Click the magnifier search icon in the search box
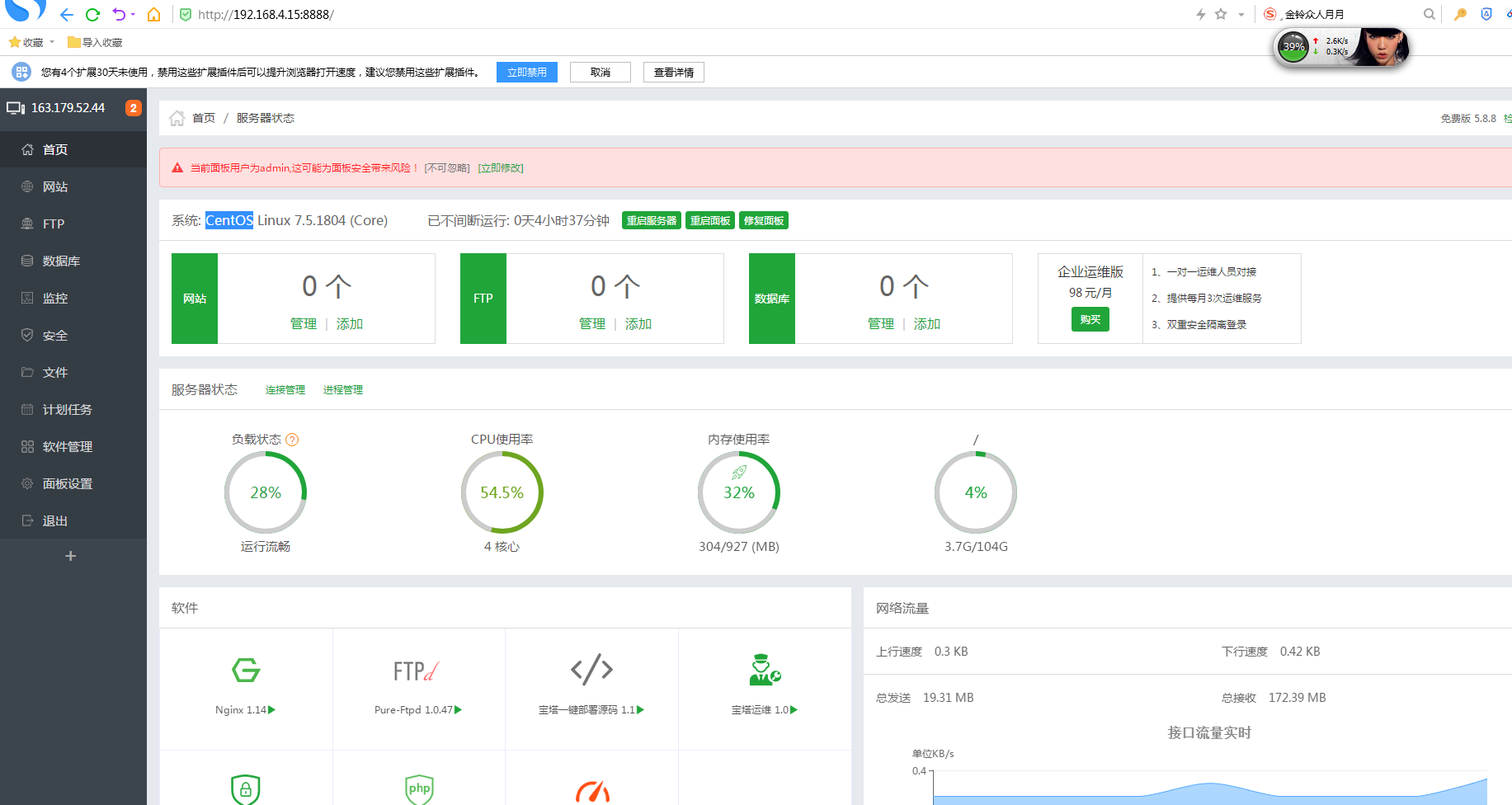The image size is (1512, 805). (1429, 14)
